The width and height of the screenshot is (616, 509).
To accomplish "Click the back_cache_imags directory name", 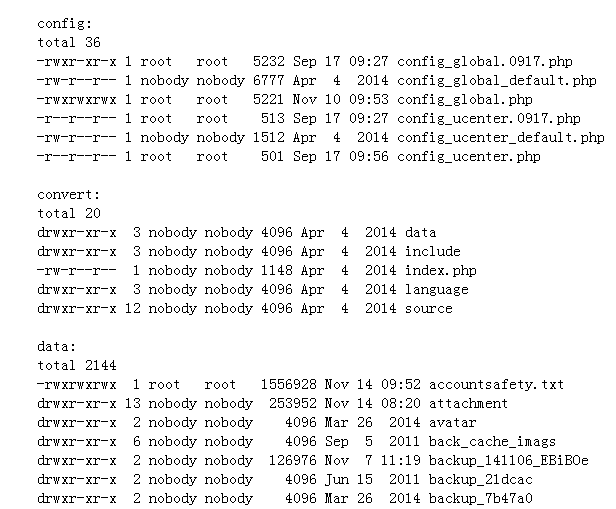I will pos(493,442).
